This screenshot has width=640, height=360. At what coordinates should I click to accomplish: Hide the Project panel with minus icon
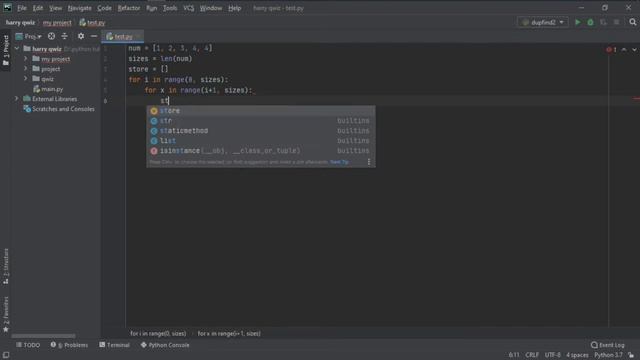(x=94, y=36)
